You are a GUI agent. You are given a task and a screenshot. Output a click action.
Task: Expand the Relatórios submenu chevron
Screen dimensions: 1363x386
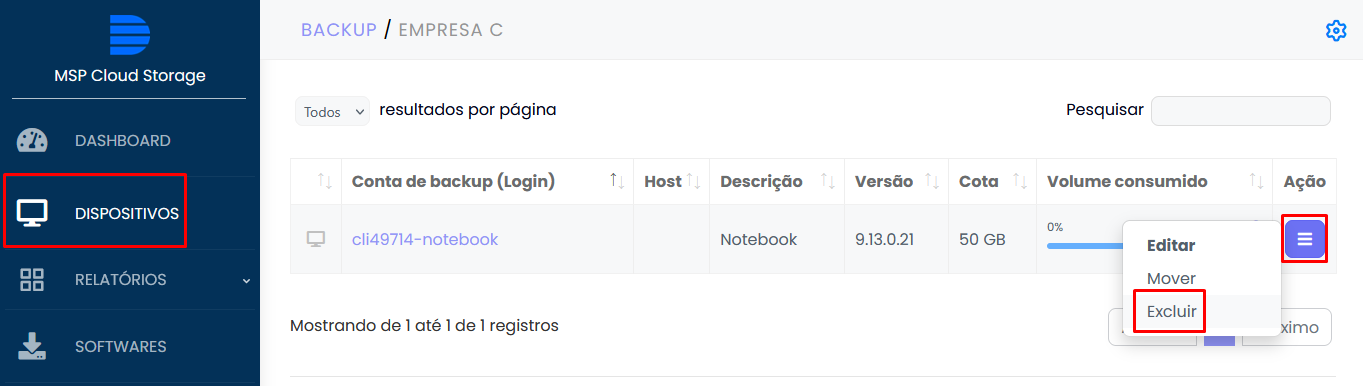[246, 280]
